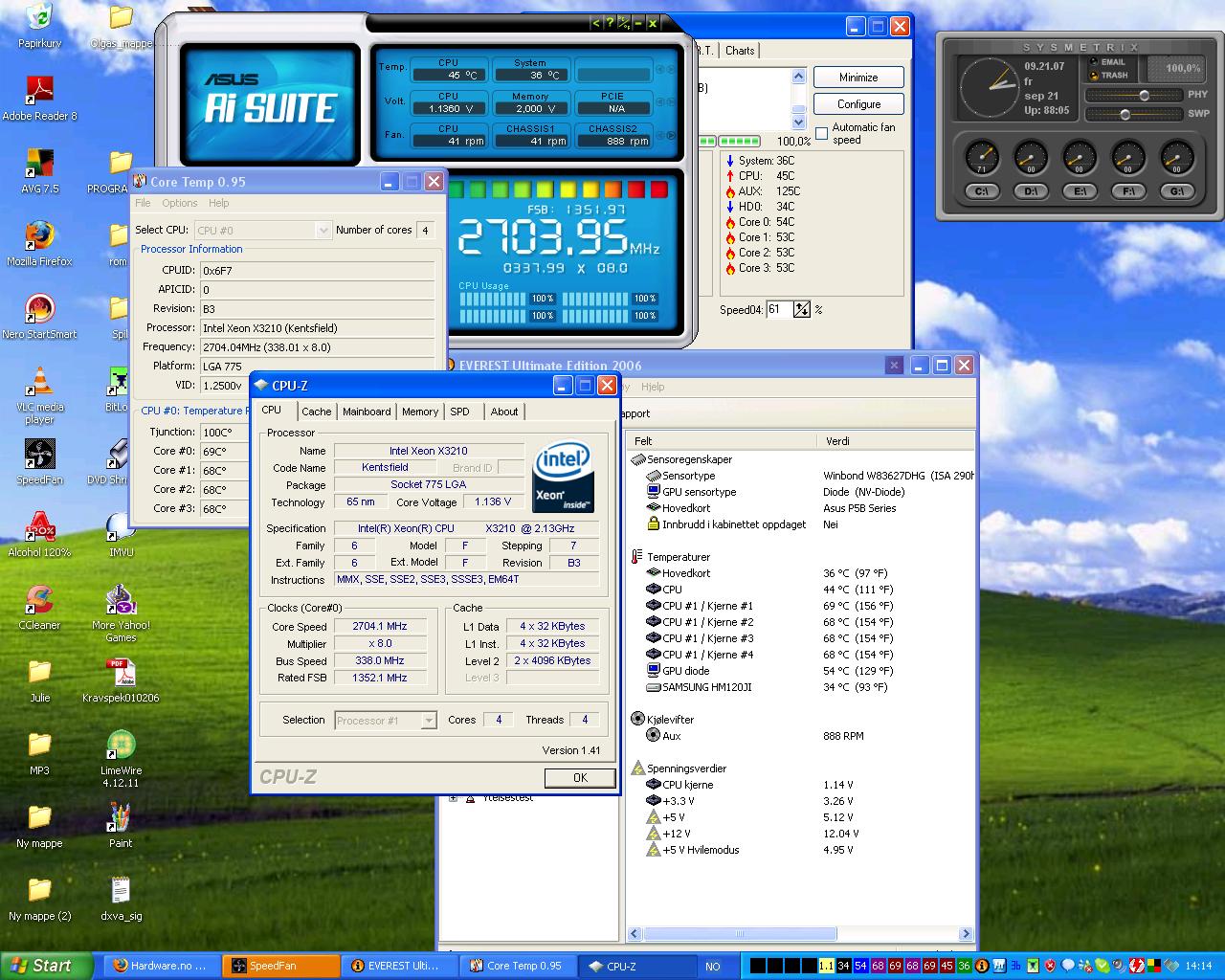
Task: Open File menu in Core Temp
Action: coord(143,203)
